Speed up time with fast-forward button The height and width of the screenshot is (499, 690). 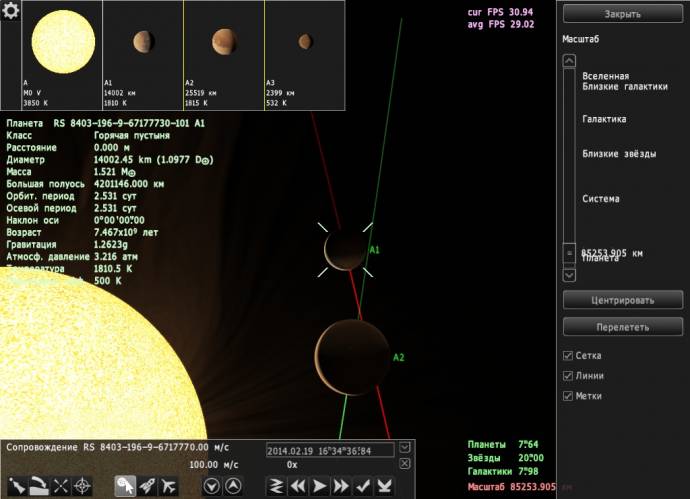(x=341, y=486)
